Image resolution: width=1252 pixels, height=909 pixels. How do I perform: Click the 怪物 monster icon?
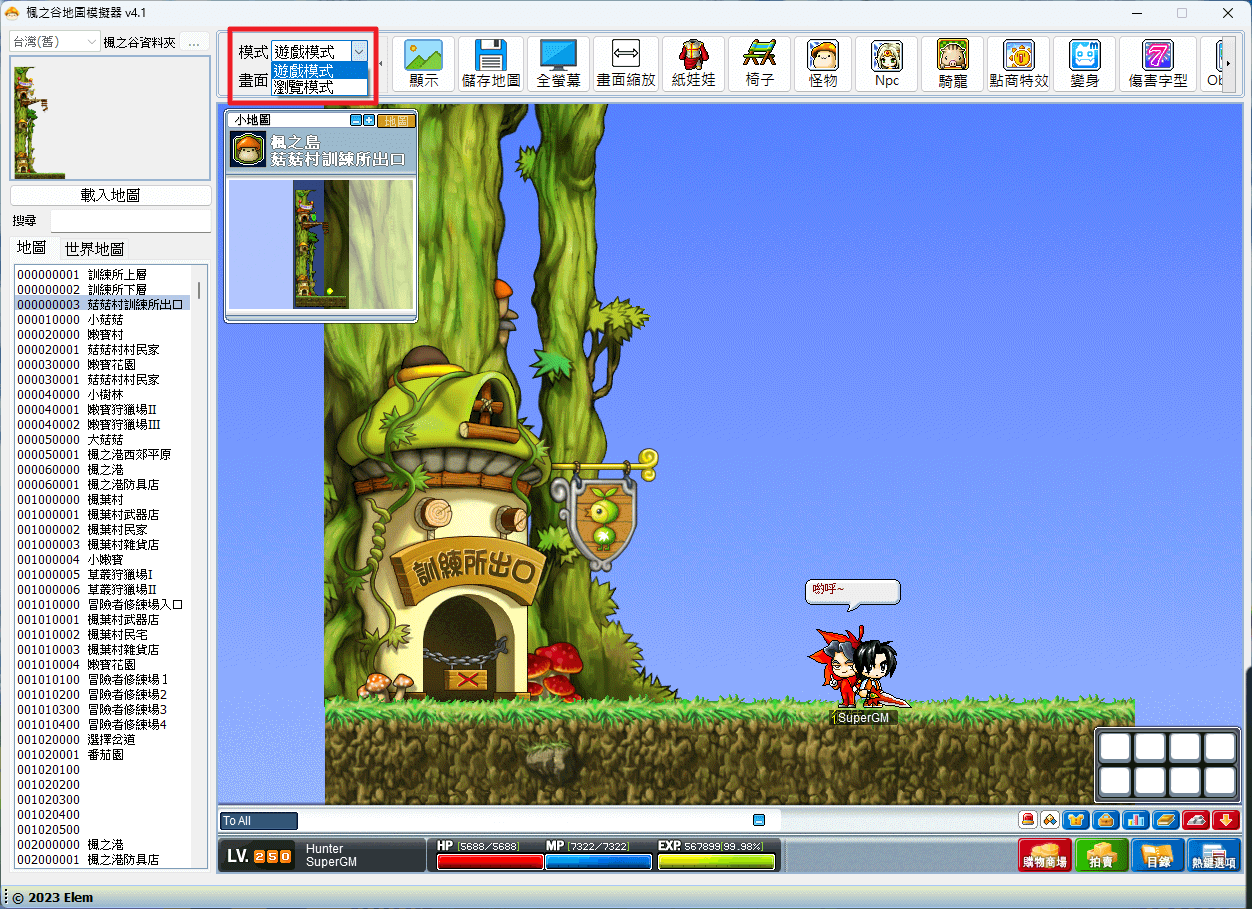[x=823, y=64]
